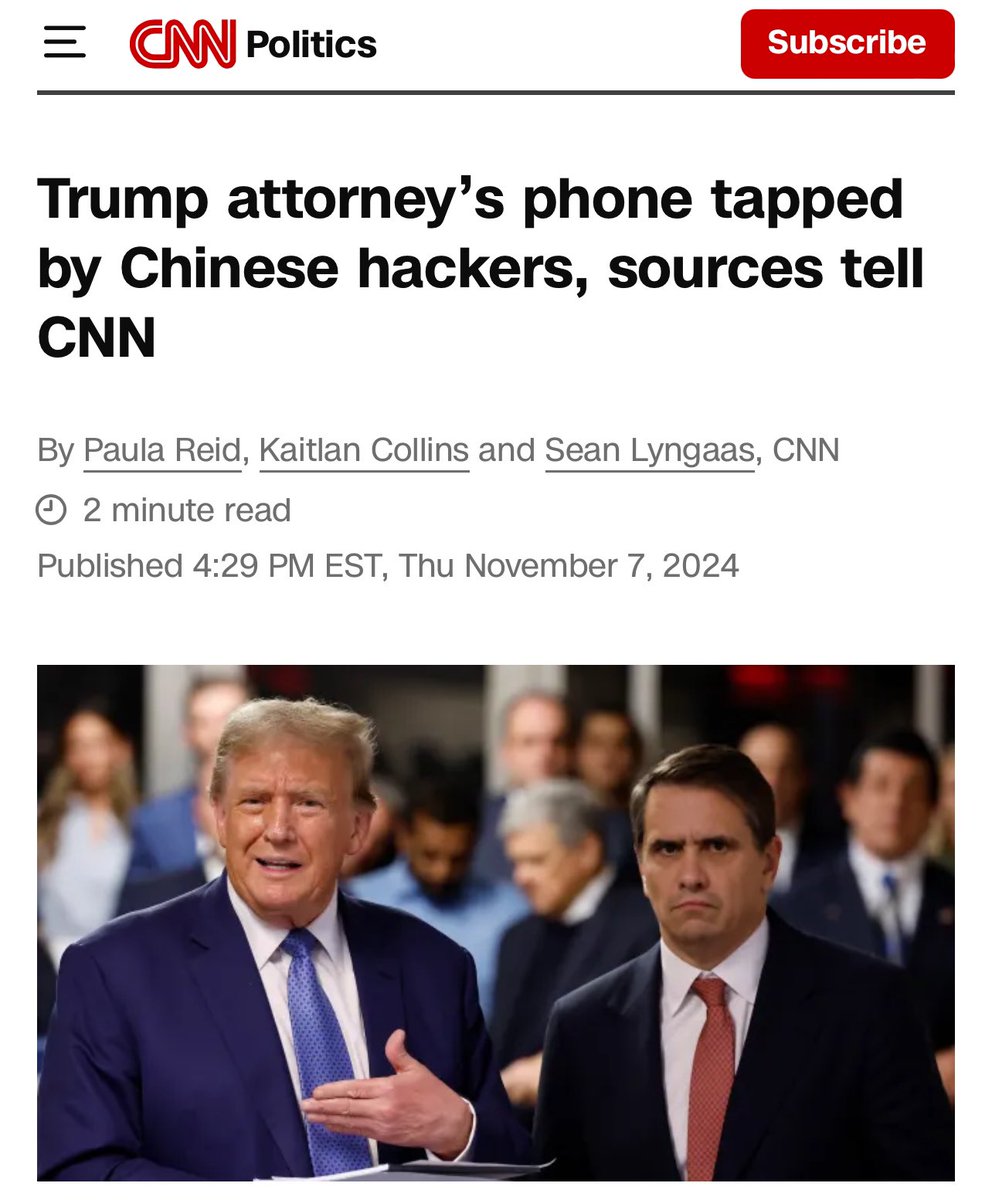Open author Paula Reid's profile
This screenshot has width=992, height=1200.
(162, 451)
